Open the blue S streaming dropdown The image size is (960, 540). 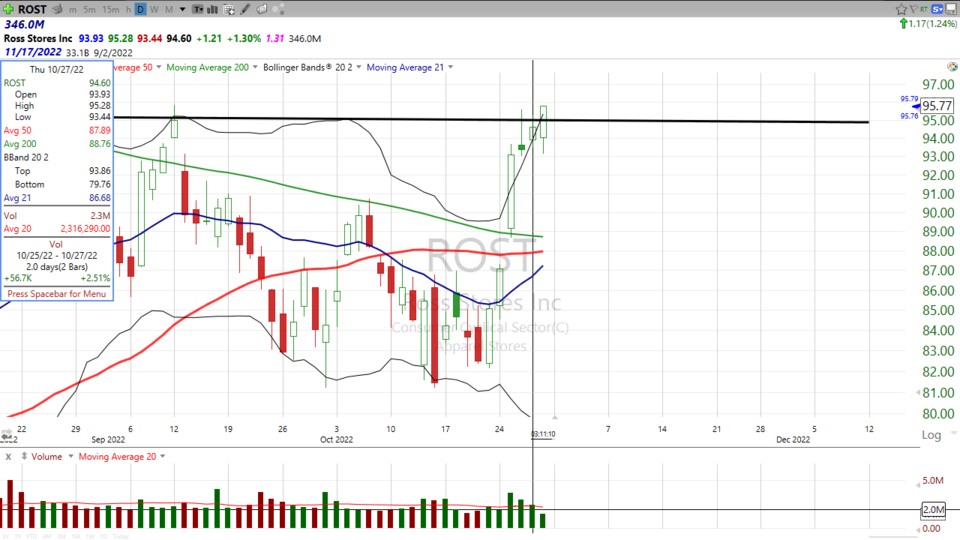point(937,9)
